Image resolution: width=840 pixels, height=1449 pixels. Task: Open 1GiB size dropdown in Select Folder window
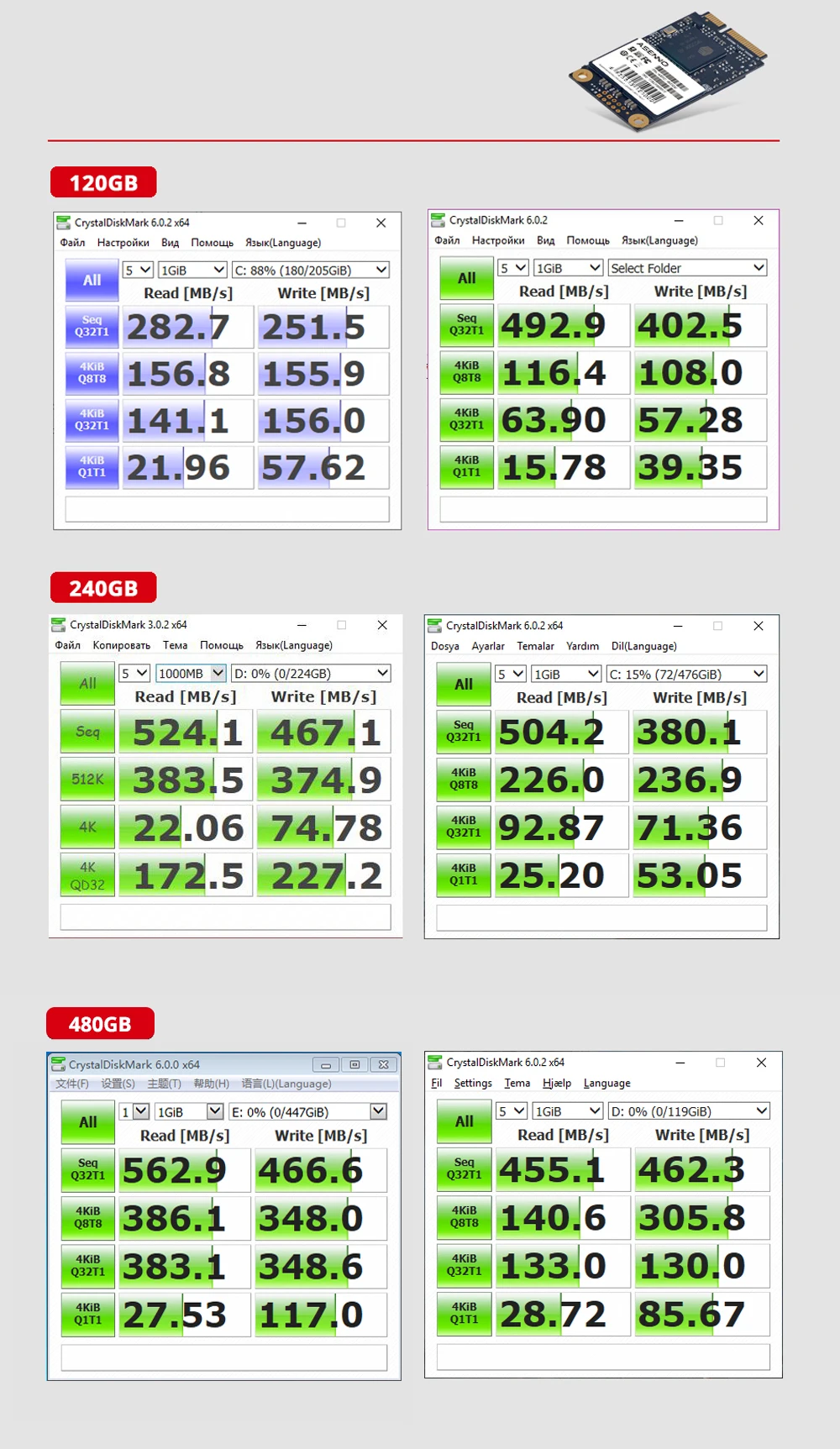coord(569,268)
